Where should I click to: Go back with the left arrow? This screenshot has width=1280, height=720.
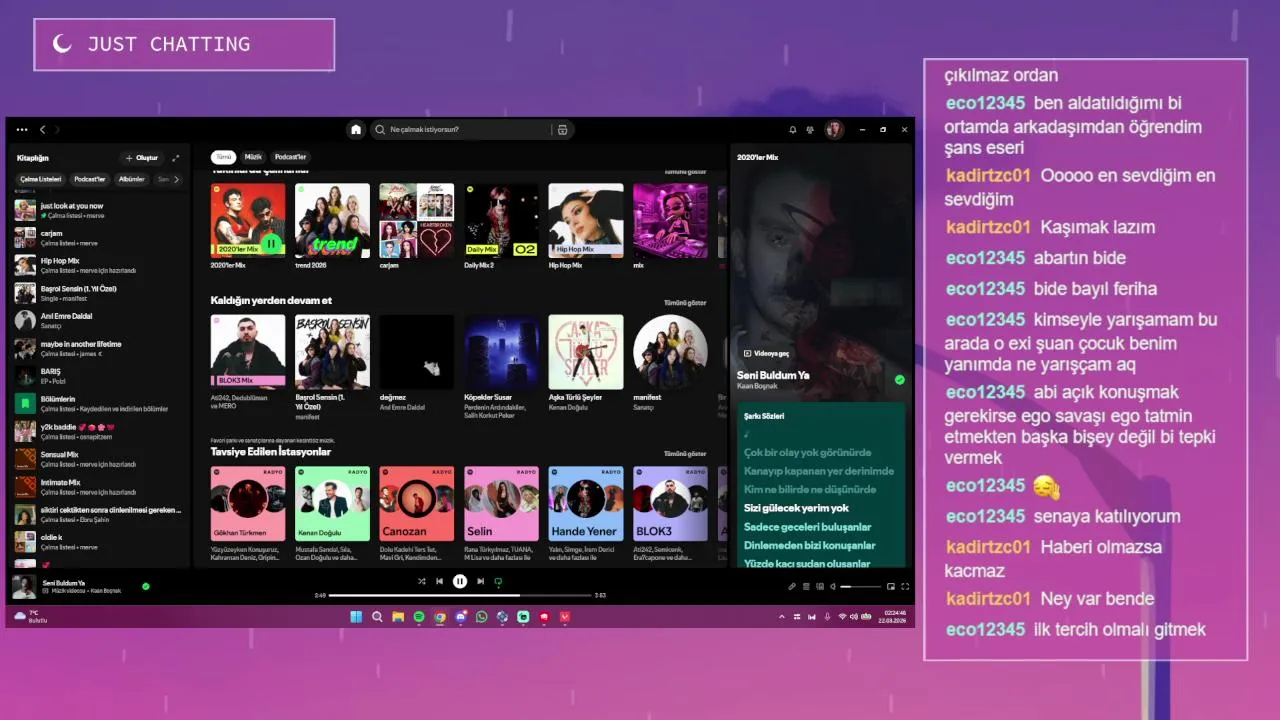click(42, 130)
